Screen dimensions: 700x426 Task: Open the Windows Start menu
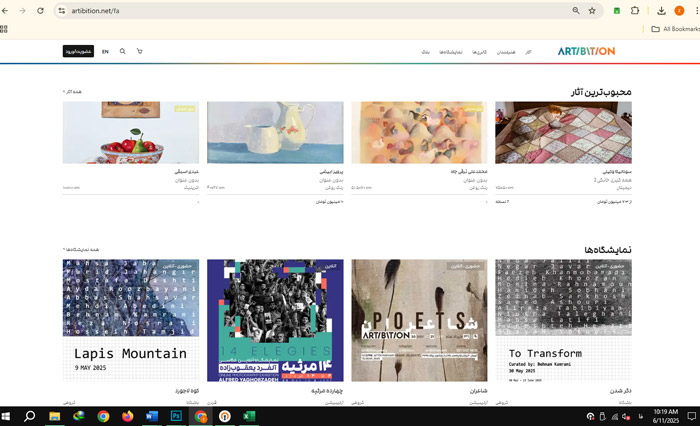pos(6,416)
